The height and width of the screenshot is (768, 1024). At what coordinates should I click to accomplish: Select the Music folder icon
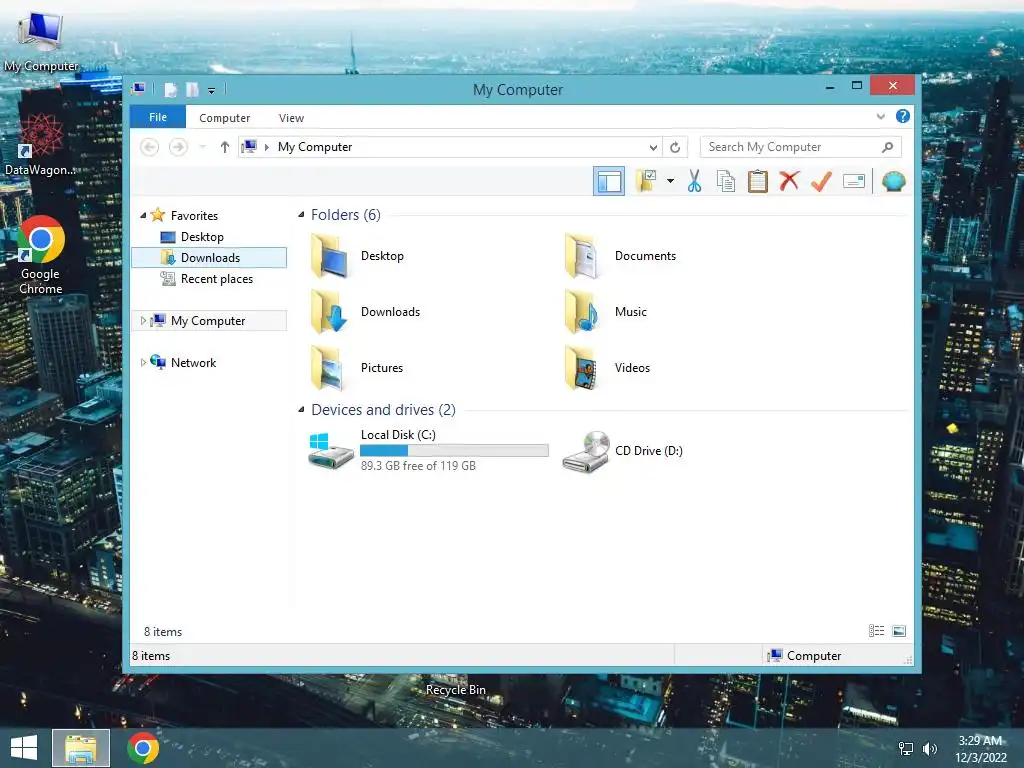[x=581, y=312]
